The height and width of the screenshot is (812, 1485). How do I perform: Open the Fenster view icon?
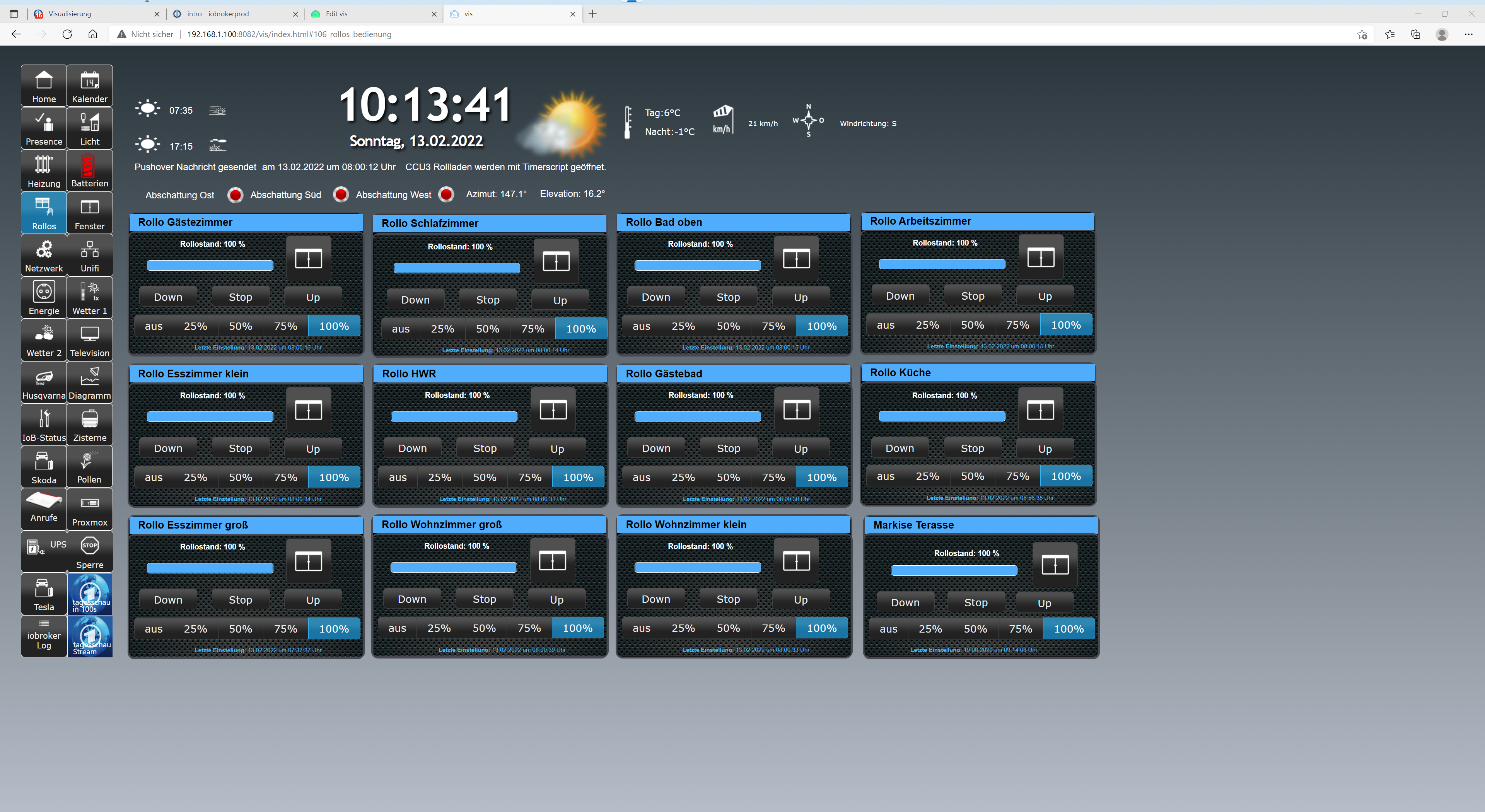pyautogui.click(x=89, y=213)
